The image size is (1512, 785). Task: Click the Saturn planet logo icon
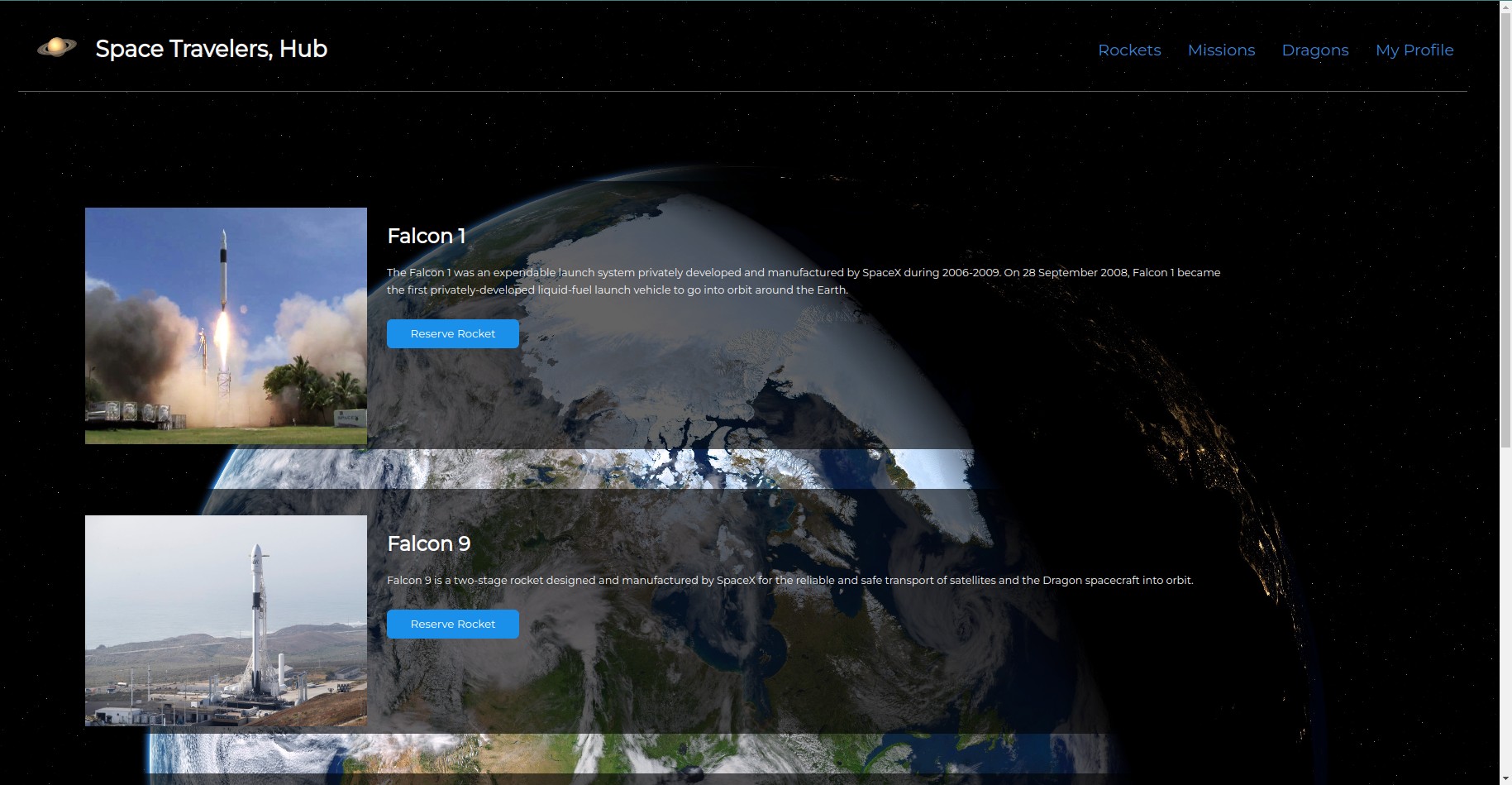pyautogui.click(x=57, y=48)
